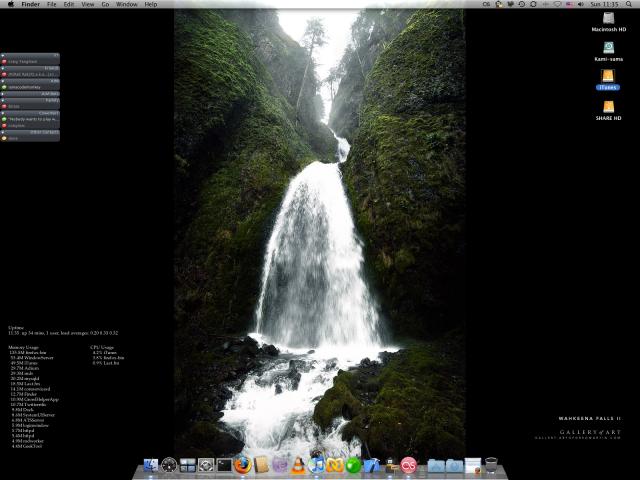Open iTunes from the Dock
This screenshot has width=640, height=480.
[x=317, y=465]
